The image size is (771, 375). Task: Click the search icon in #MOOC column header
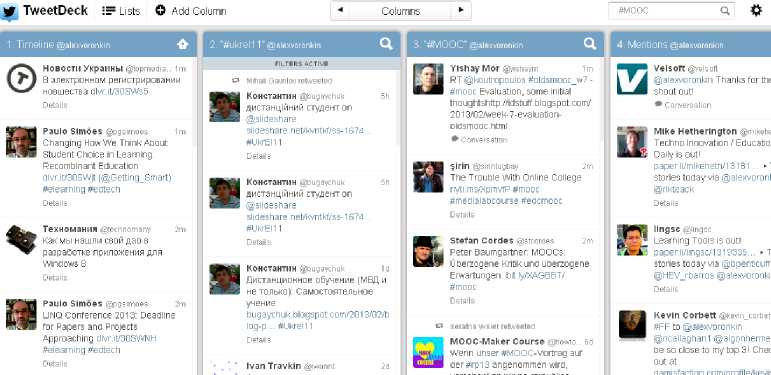590,44
